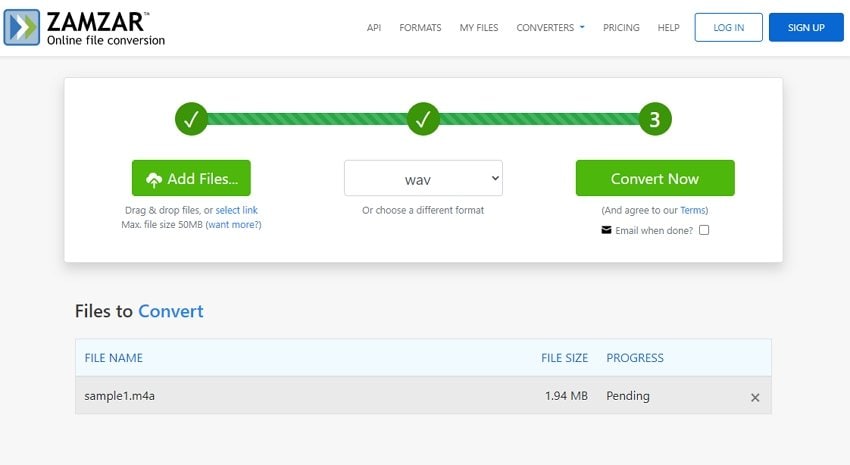Click the envelope email icon
The width and height of the screenshot is (850, 465).
pos(606,230)
